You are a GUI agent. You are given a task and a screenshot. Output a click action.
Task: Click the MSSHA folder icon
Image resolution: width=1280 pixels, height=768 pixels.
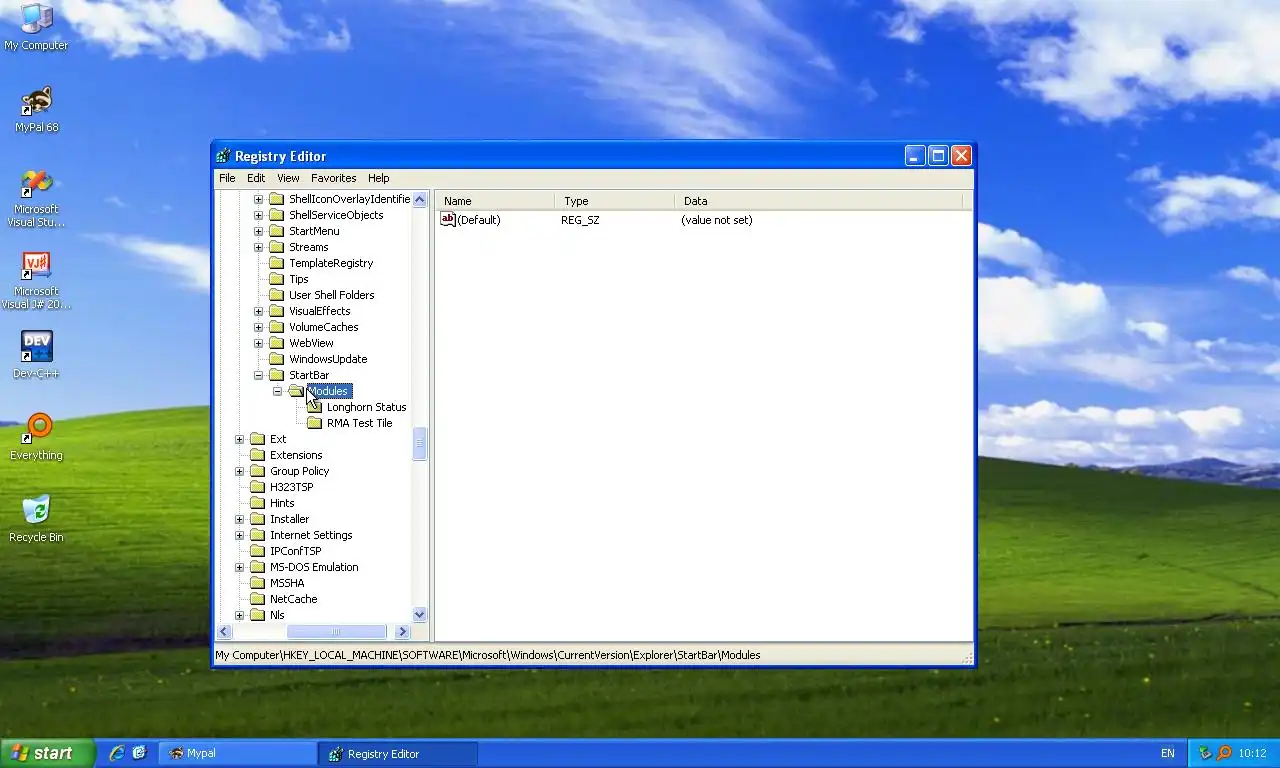(x=258, y=583)
